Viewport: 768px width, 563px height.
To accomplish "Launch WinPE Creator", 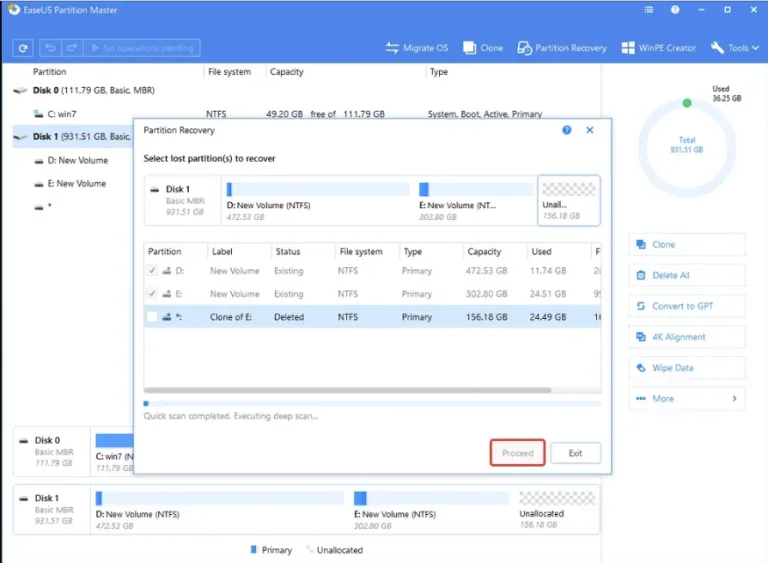I will pos(658,48).
